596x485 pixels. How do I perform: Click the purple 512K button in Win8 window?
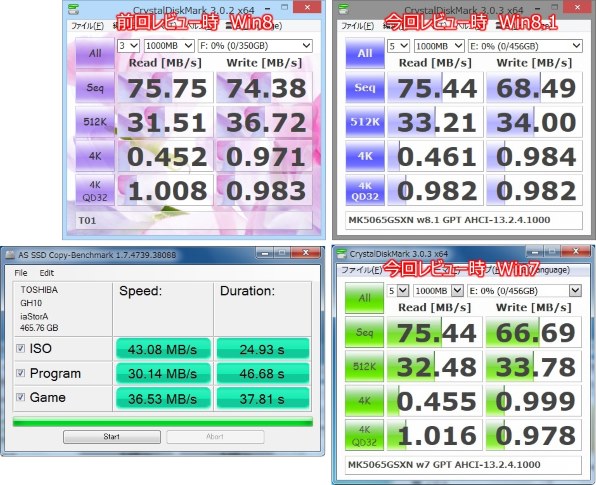[95, 122]
